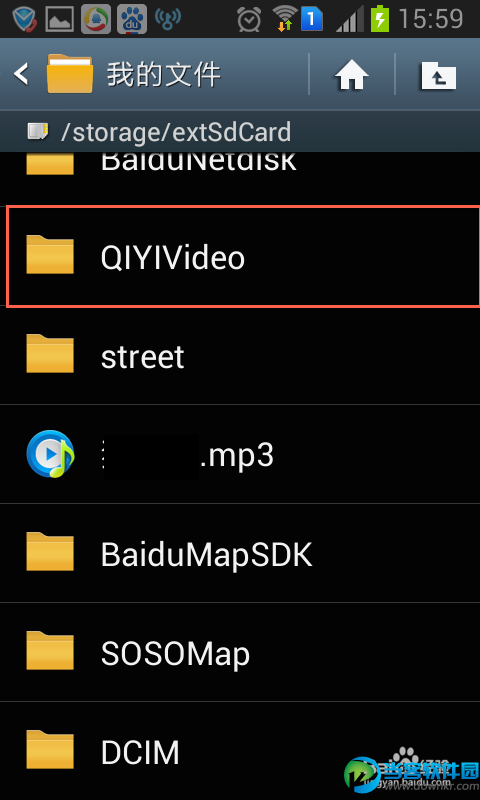The width and height of the screenshot is (480, 800).
Task: Open the DCIM folder
Action: point(240,751)
